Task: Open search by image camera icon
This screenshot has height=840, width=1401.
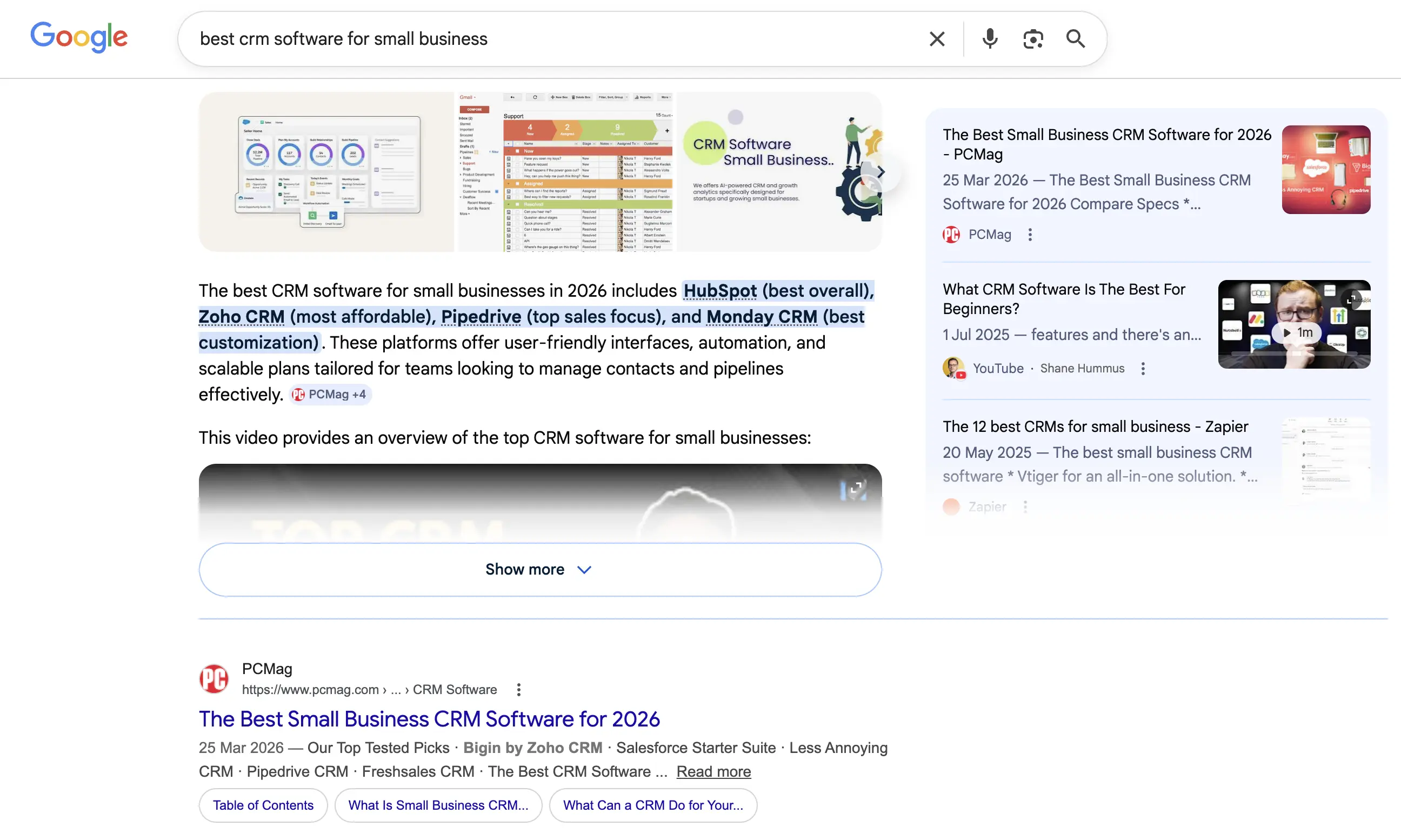Action: click(1033, 39)
